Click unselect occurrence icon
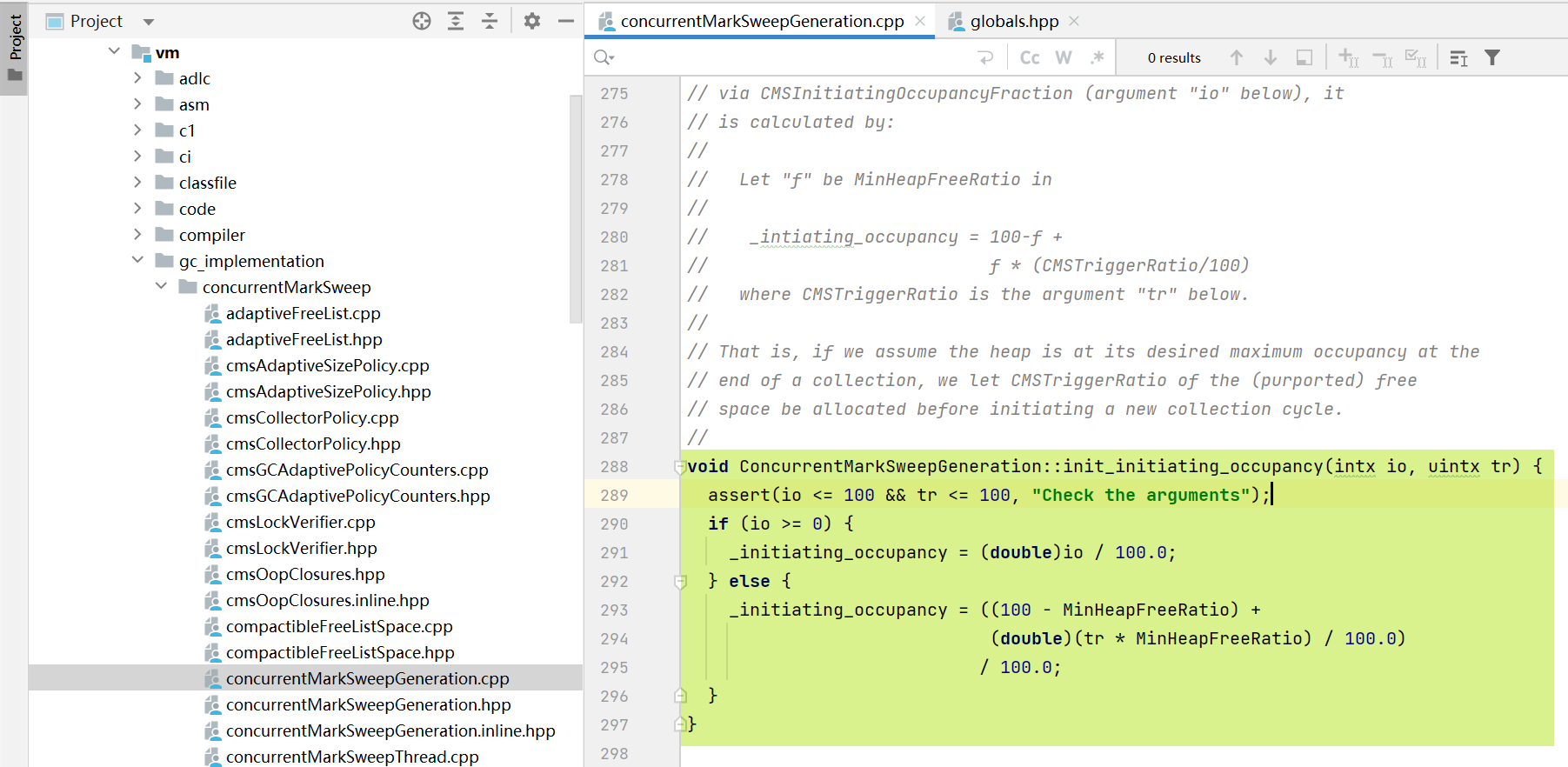This screenshot has width=1568, height=767. click(x=1383, y=58)
